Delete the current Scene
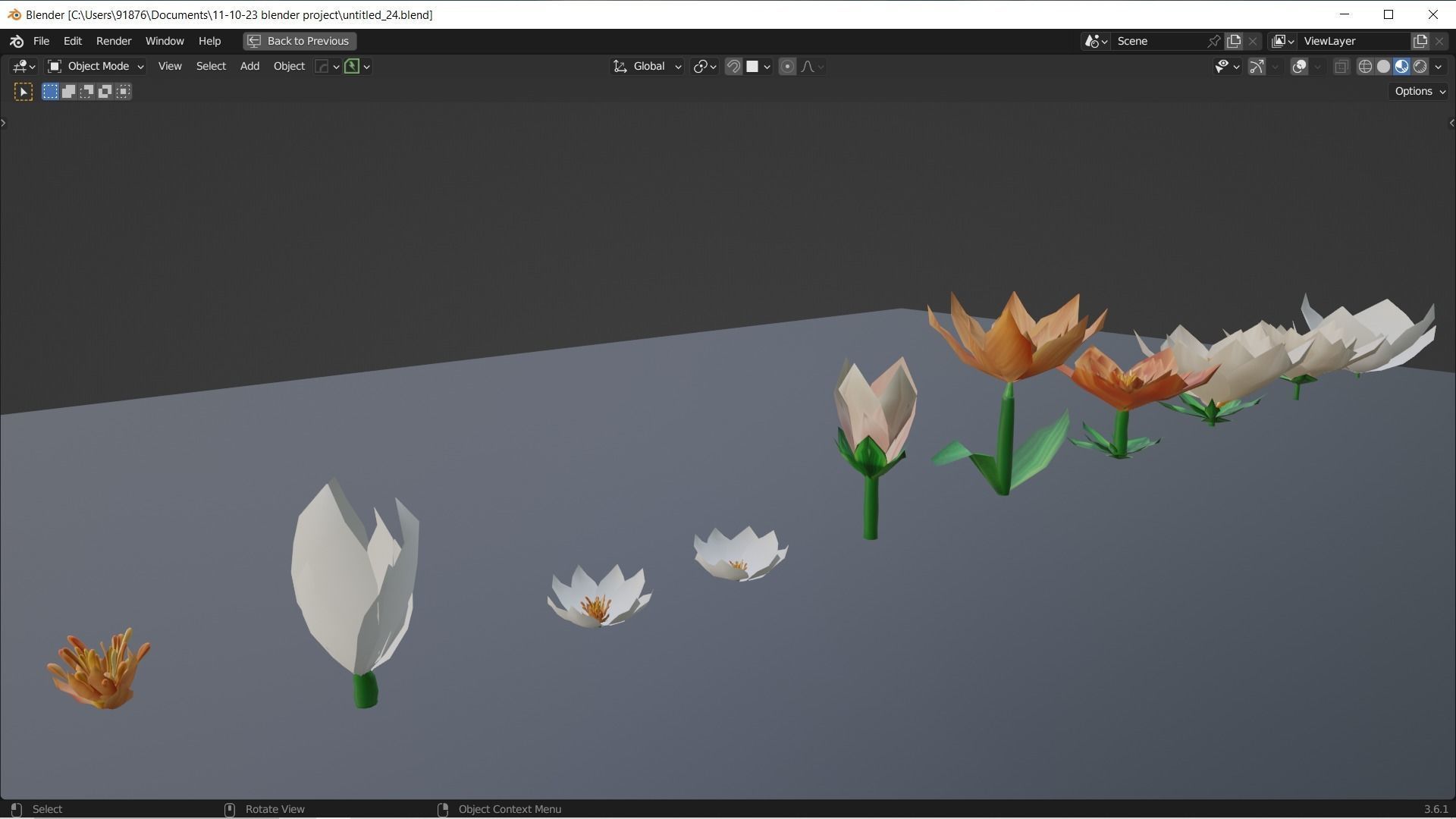Screen dimensions: 1456x819 coord(1253,41)
